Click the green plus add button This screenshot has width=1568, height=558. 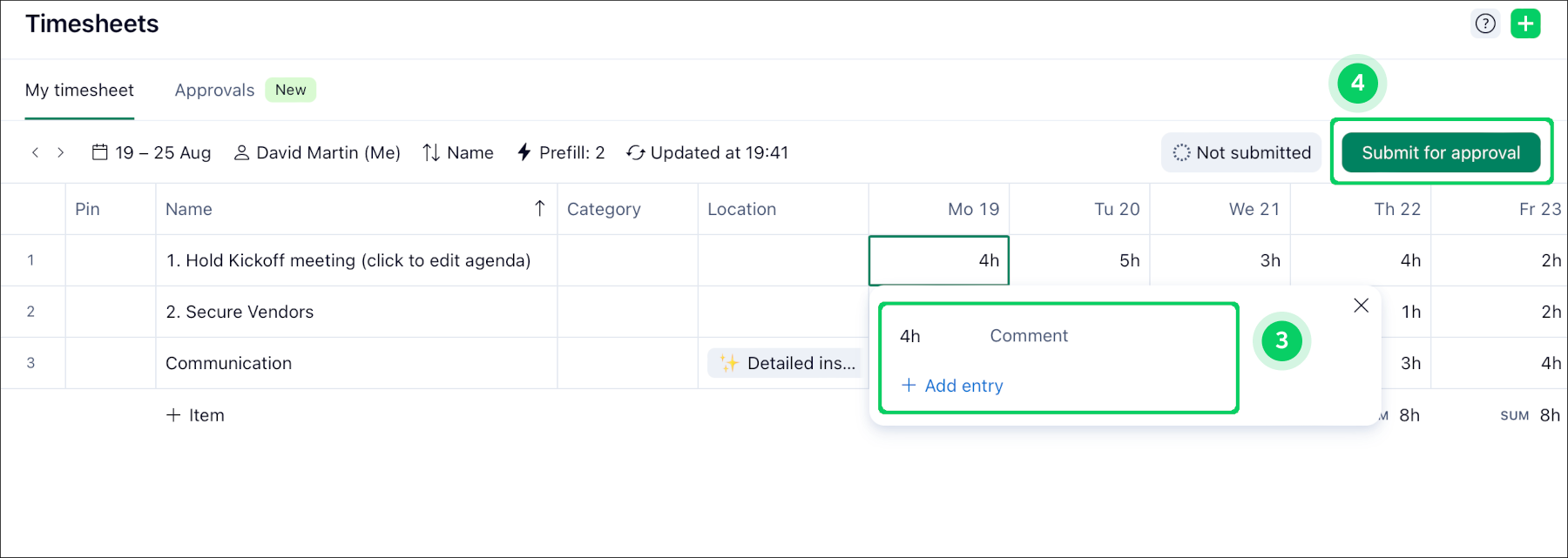1525,24
